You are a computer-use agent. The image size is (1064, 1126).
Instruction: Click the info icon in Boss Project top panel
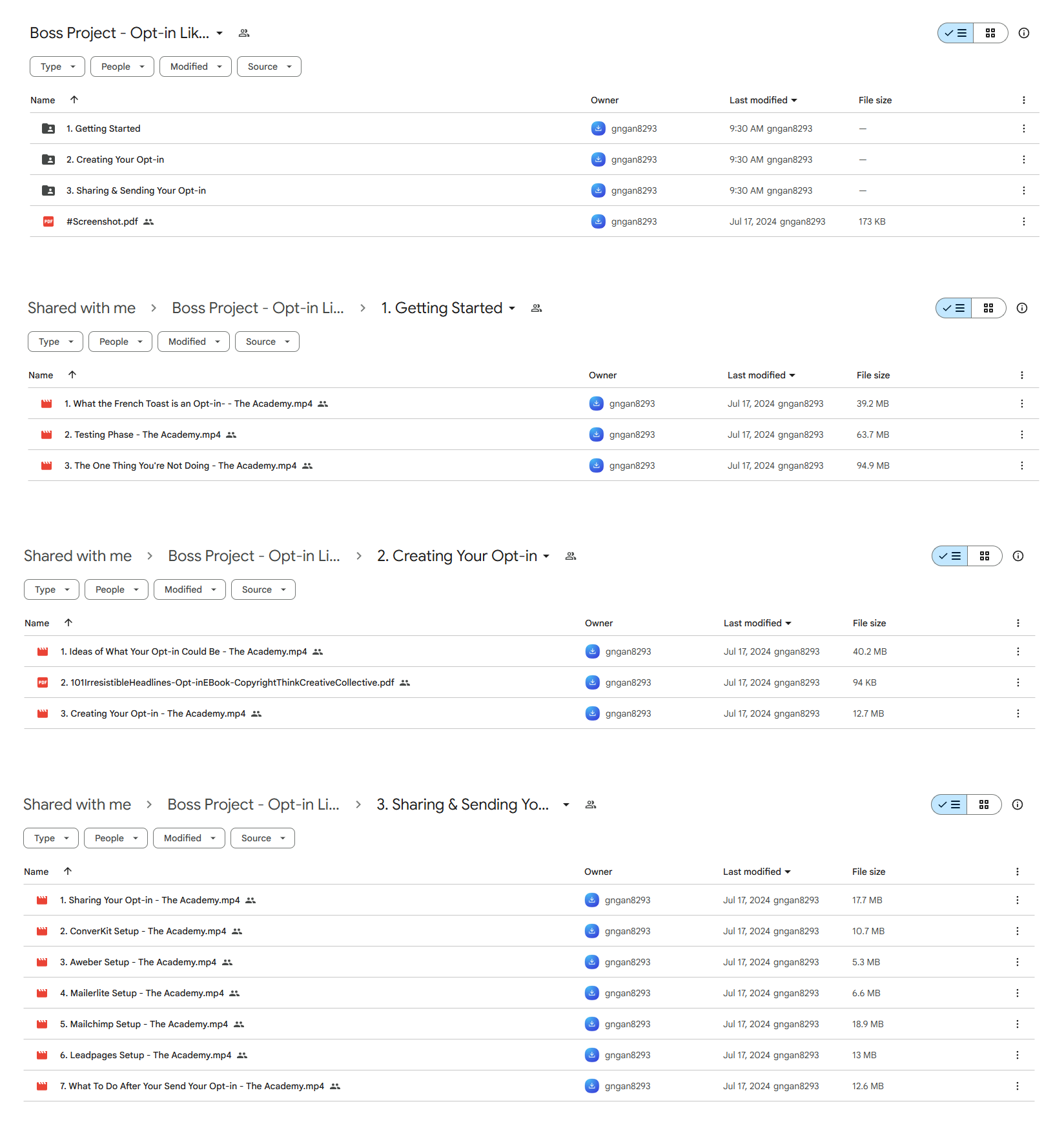(x=1024, y=33)
